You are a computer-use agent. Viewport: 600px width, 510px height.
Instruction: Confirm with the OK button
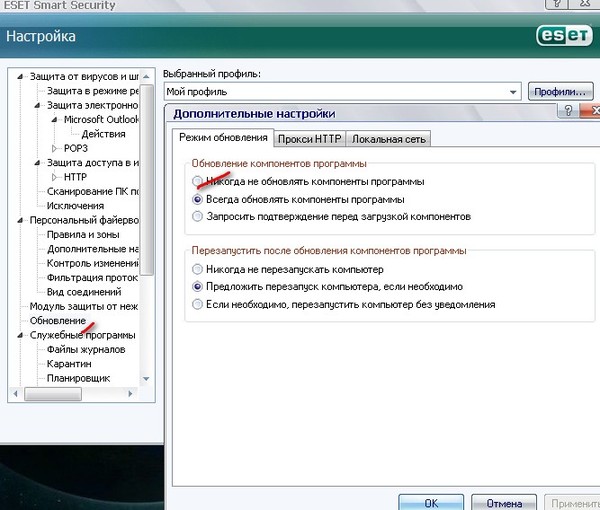point(431,502)
